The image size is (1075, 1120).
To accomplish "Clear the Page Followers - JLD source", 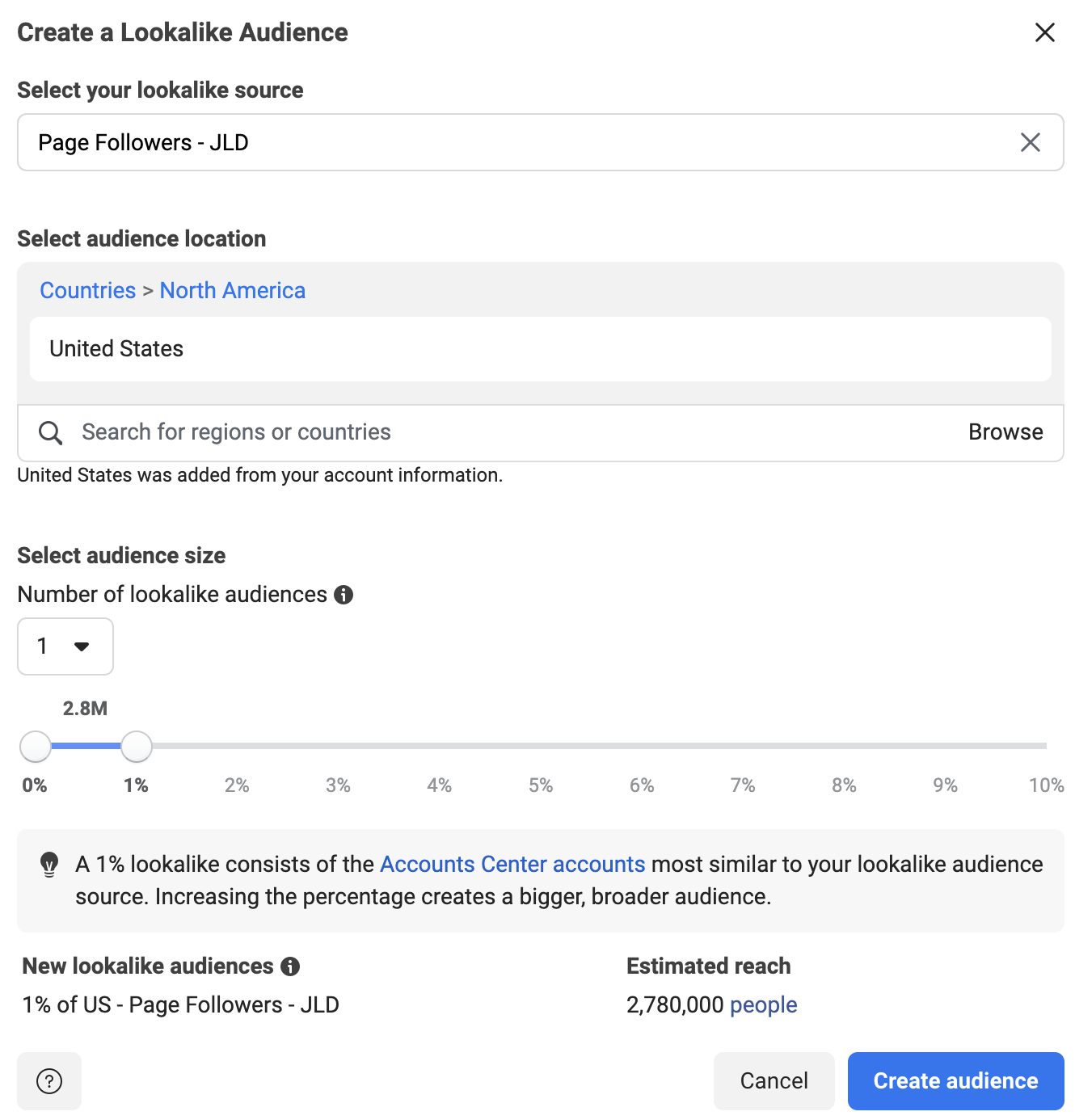I will (1030, 142).
